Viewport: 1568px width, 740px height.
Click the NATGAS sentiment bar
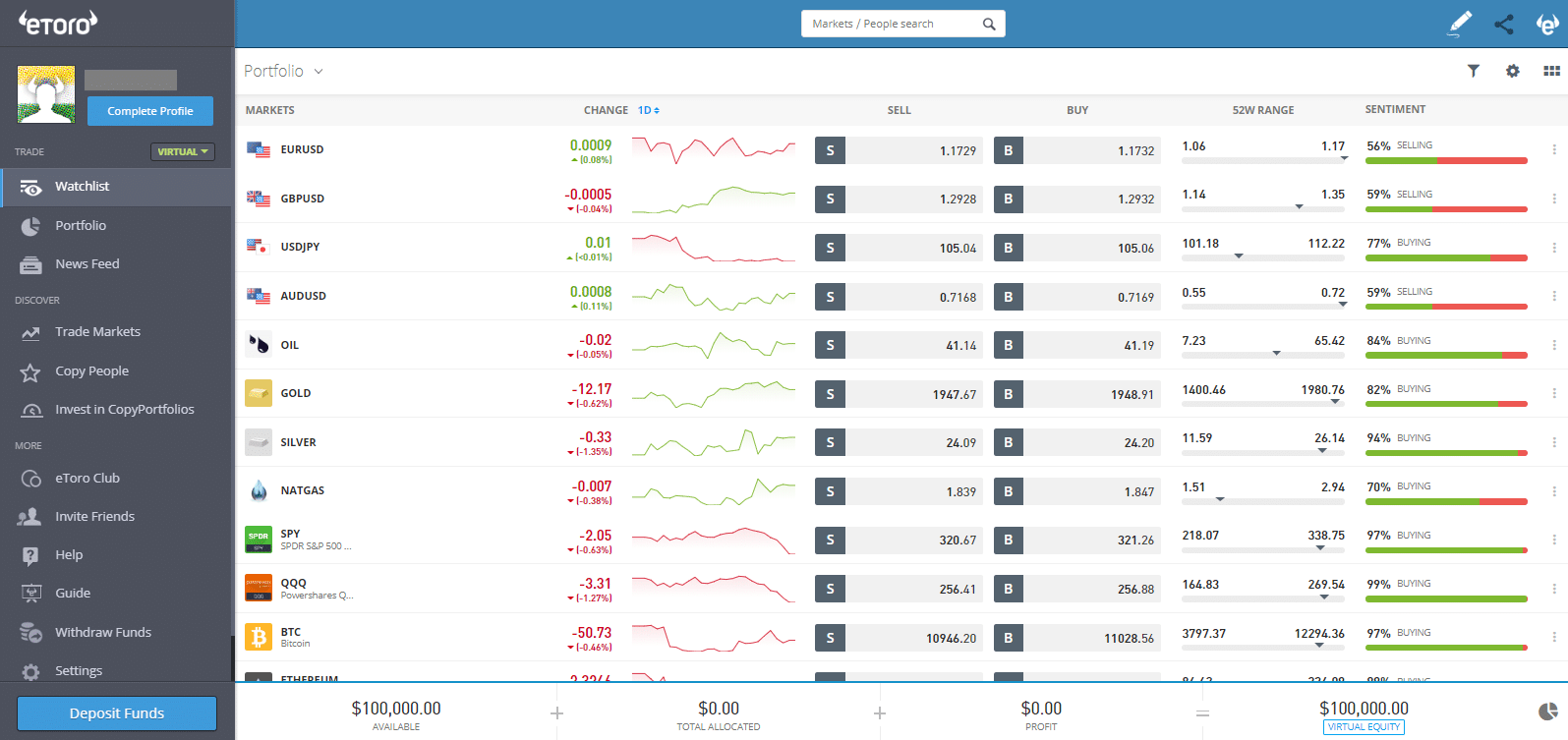(x=1446, y=501)
